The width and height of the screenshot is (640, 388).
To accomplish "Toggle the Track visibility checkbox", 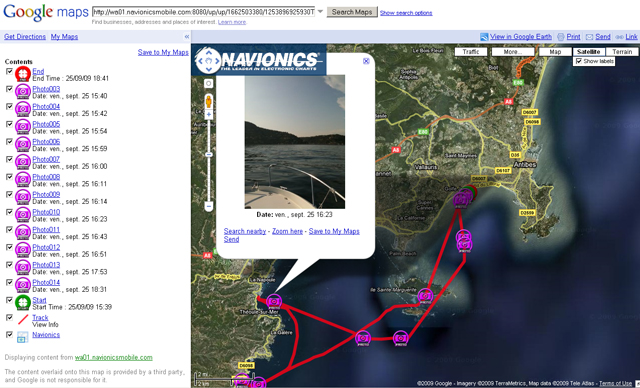I will point(9,317).
